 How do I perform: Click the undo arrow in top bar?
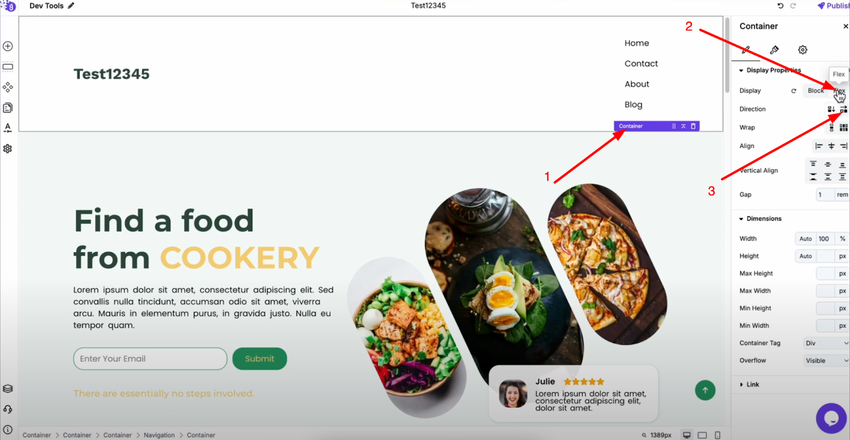781,6
